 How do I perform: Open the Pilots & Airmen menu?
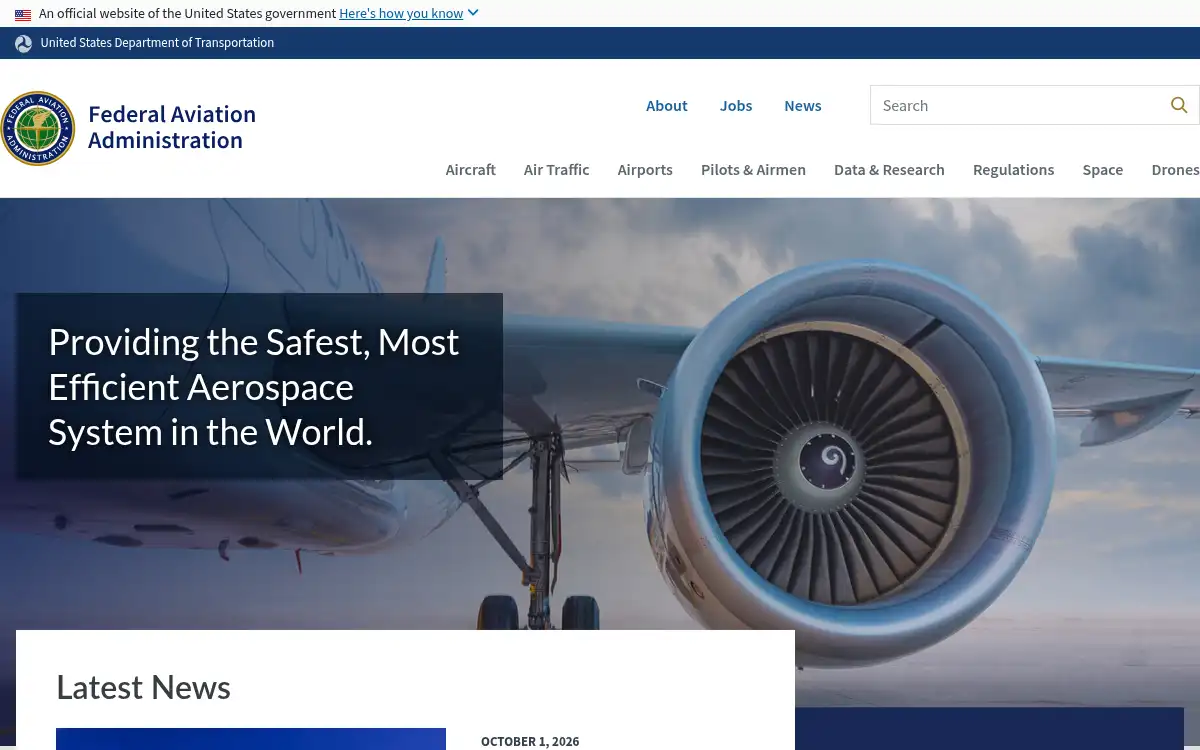coord(753,170)
